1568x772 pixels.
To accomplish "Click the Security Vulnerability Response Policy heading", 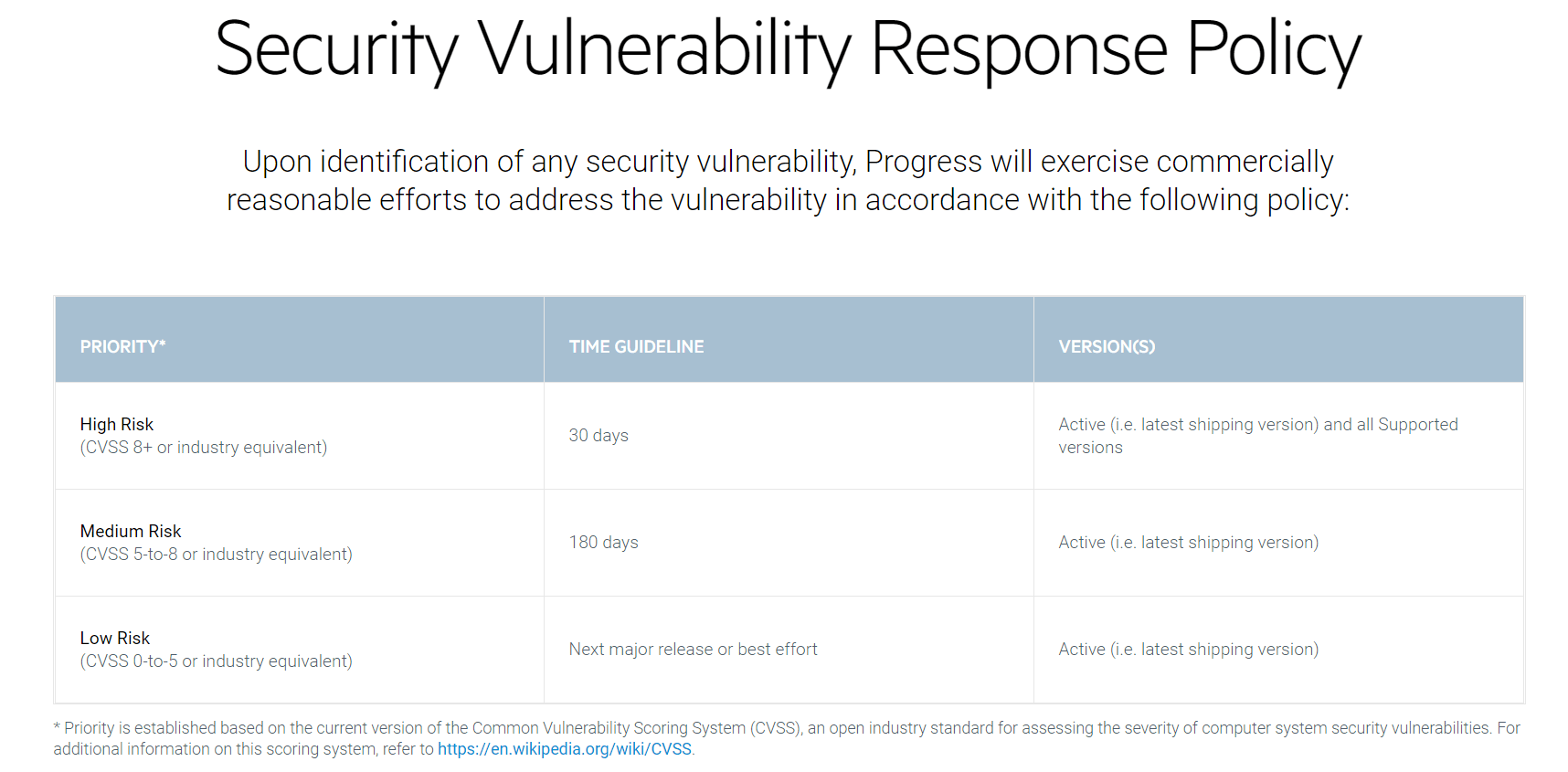I will (x=788, y=49).
